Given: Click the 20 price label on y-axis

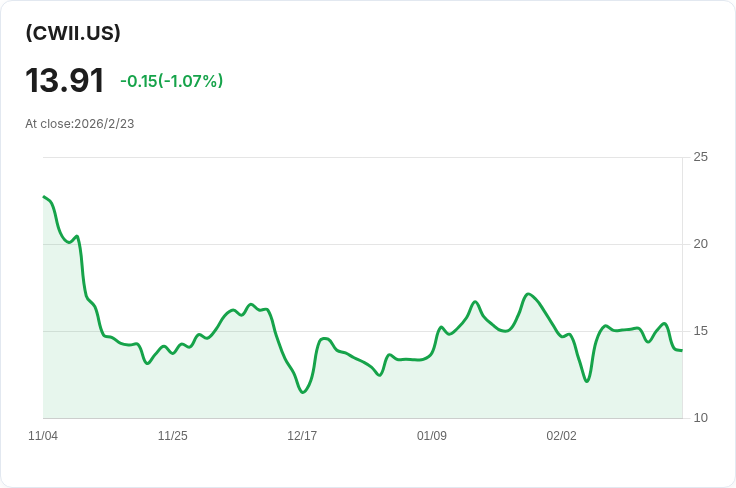Looking at the screenshot, I should [x=700, y=244].
